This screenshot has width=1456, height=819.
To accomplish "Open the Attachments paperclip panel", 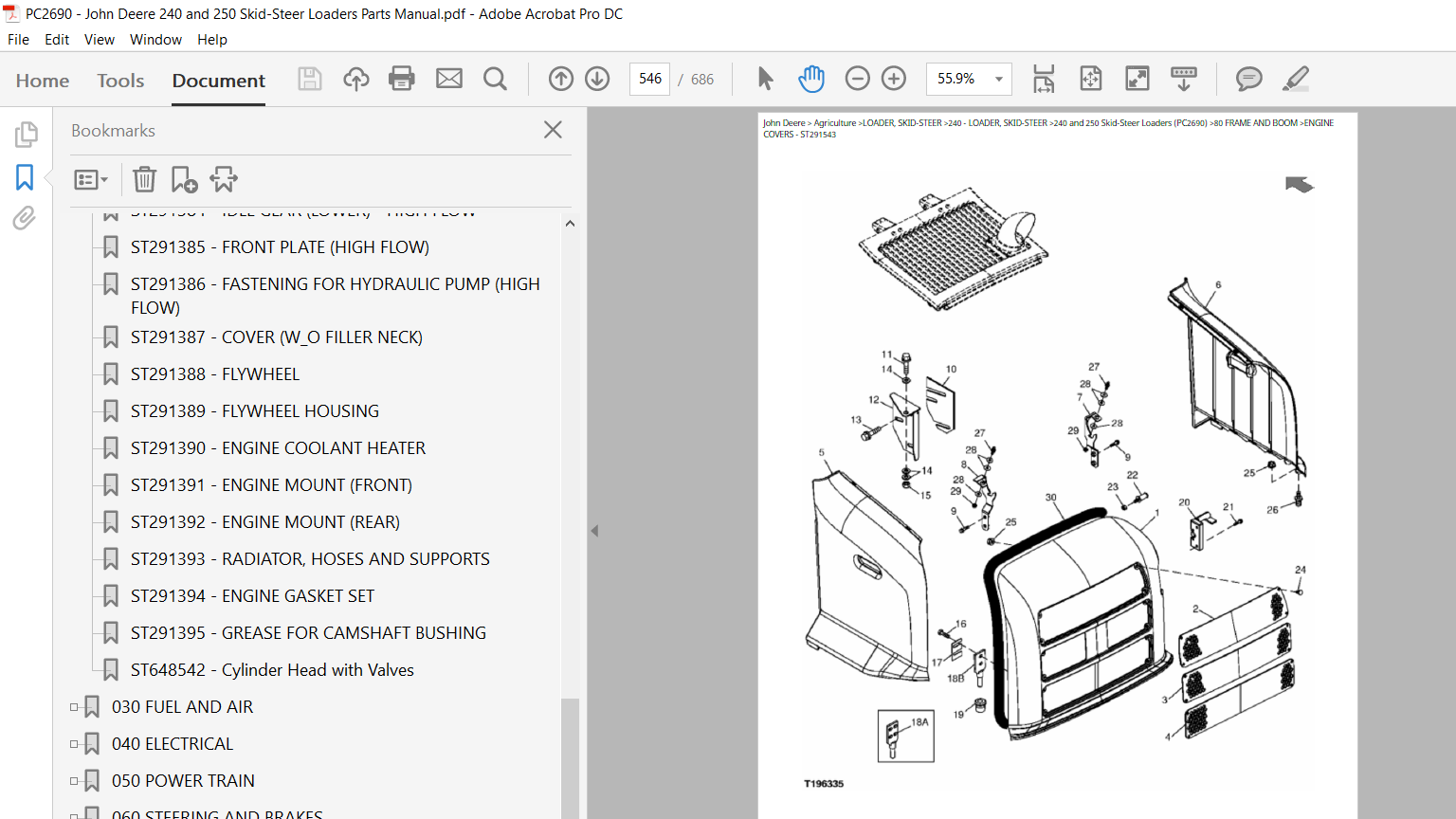I will click(25, 218).
